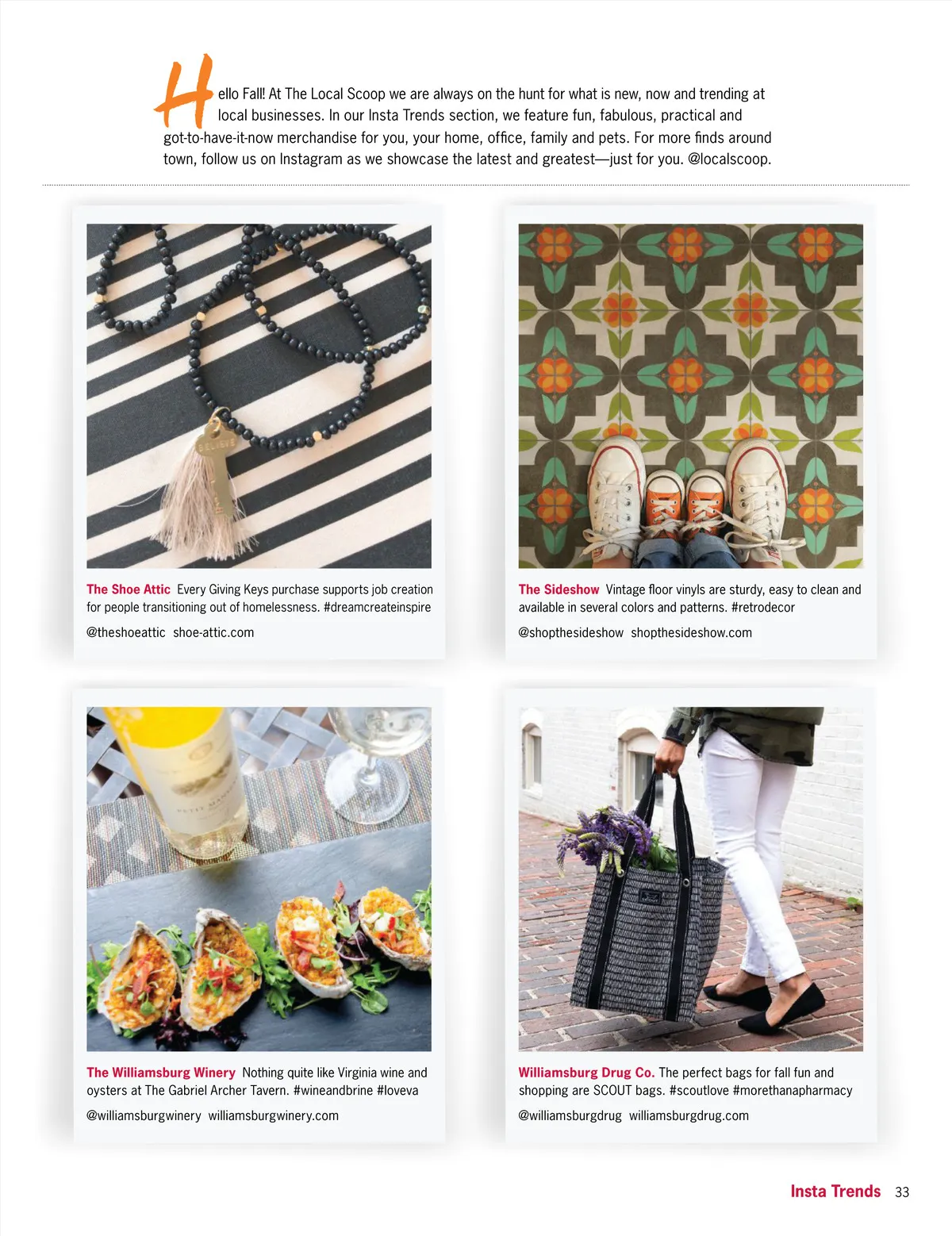Screen dimensions: 952x1236
Task: Click the @localscoop handle in intro
Action: 729,159
